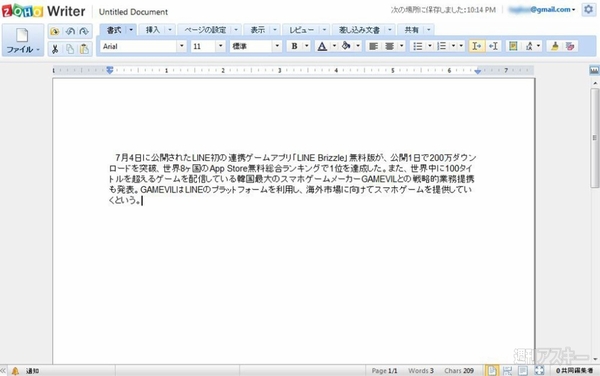Click the clear formatting eraser icon

[570, 46]
